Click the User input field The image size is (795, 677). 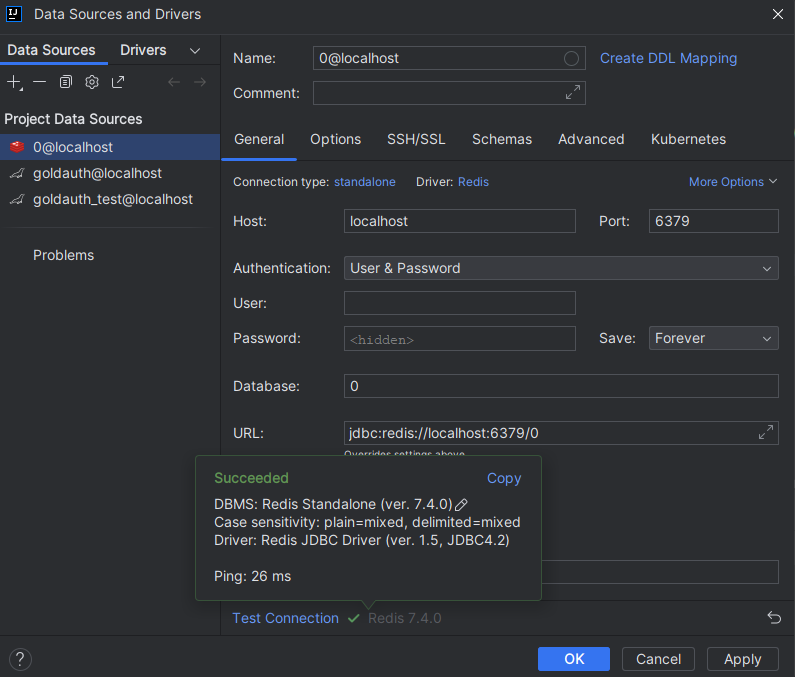(459, 303)
